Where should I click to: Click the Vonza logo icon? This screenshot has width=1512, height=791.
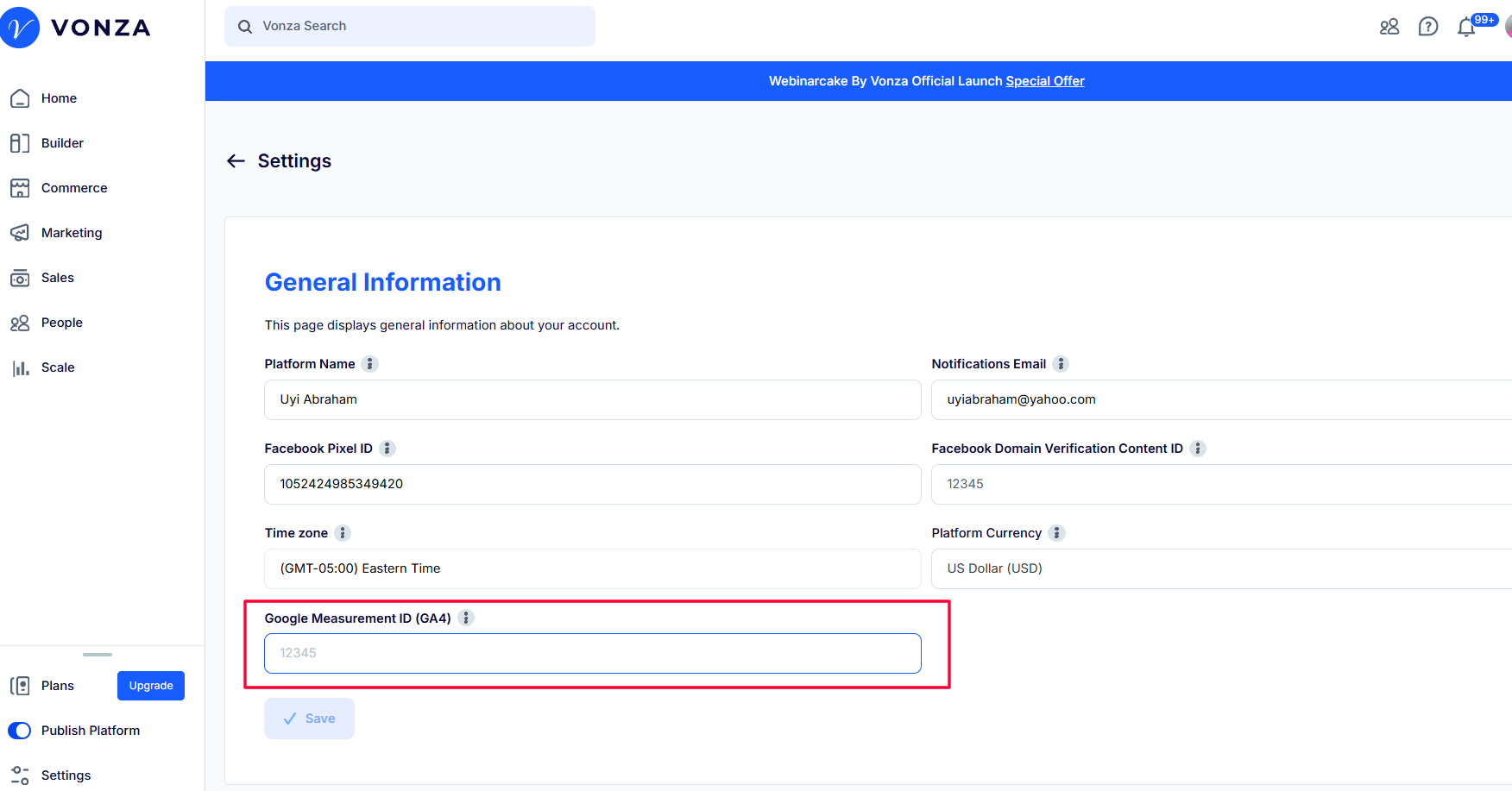[x=19, y=28]
